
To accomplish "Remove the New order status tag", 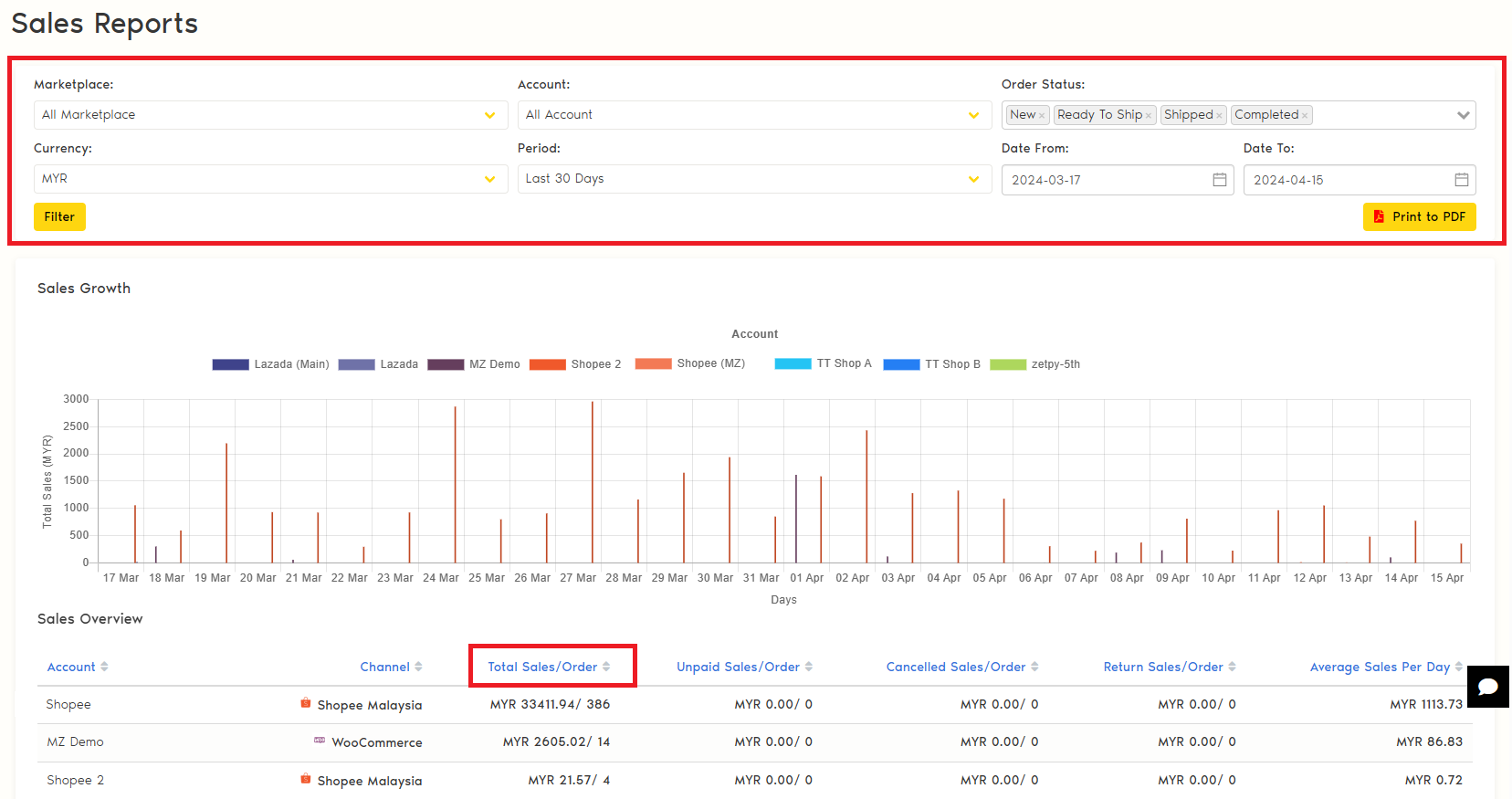I will (x=1042, y=116).
